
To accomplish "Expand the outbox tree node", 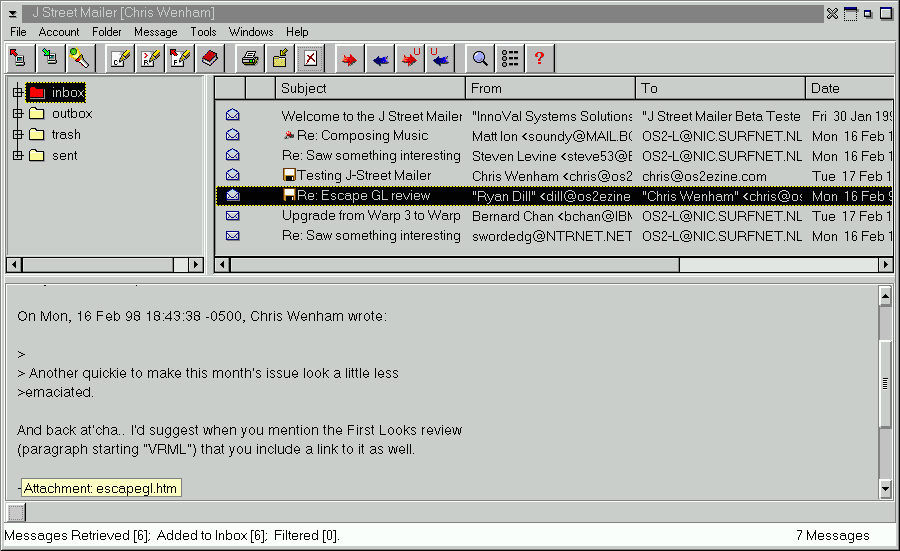I will (18, 114).
